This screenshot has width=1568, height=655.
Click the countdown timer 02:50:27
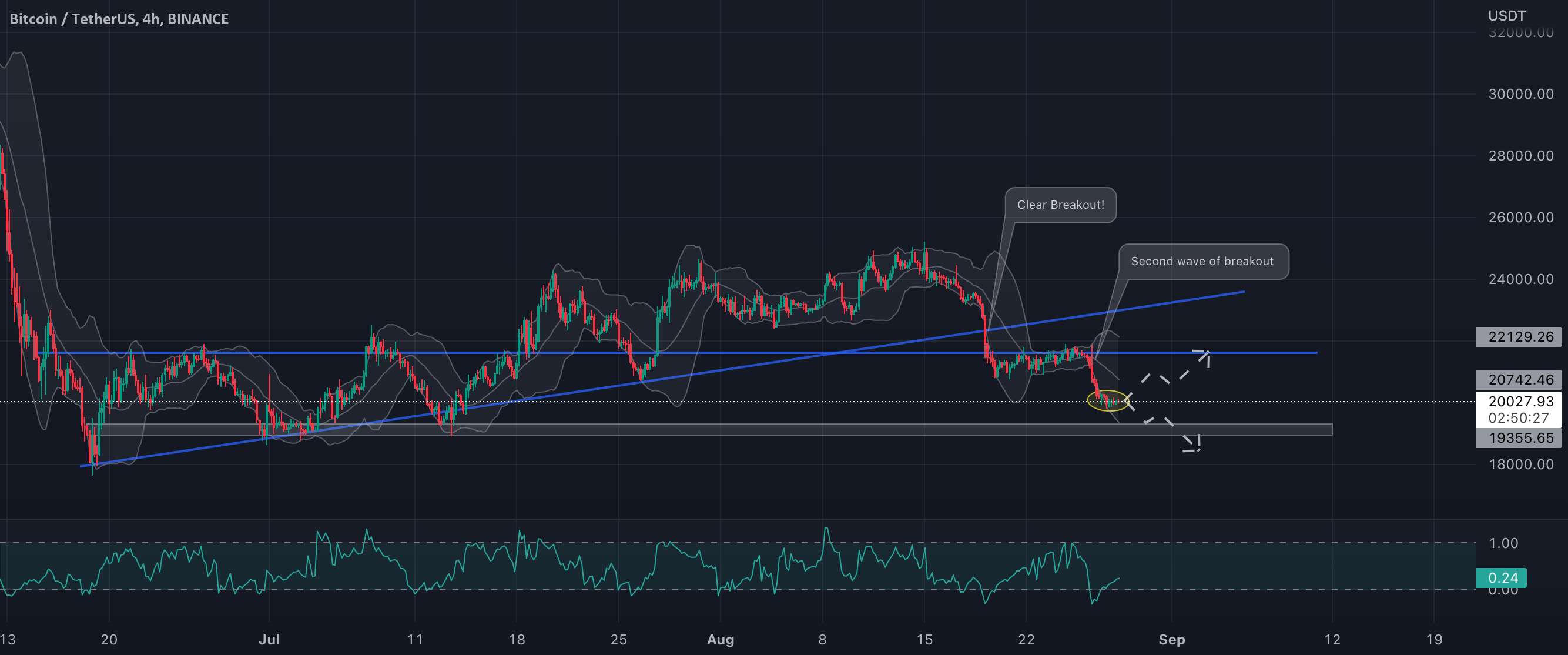point(1519,418)
